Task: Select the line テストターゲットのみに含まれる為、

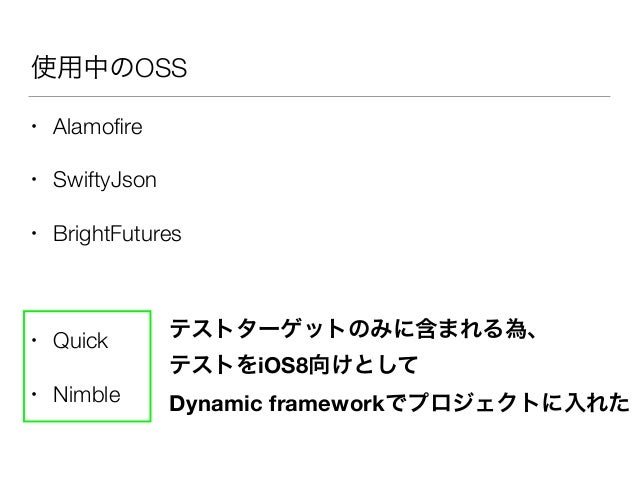Action: pos(353,329)
